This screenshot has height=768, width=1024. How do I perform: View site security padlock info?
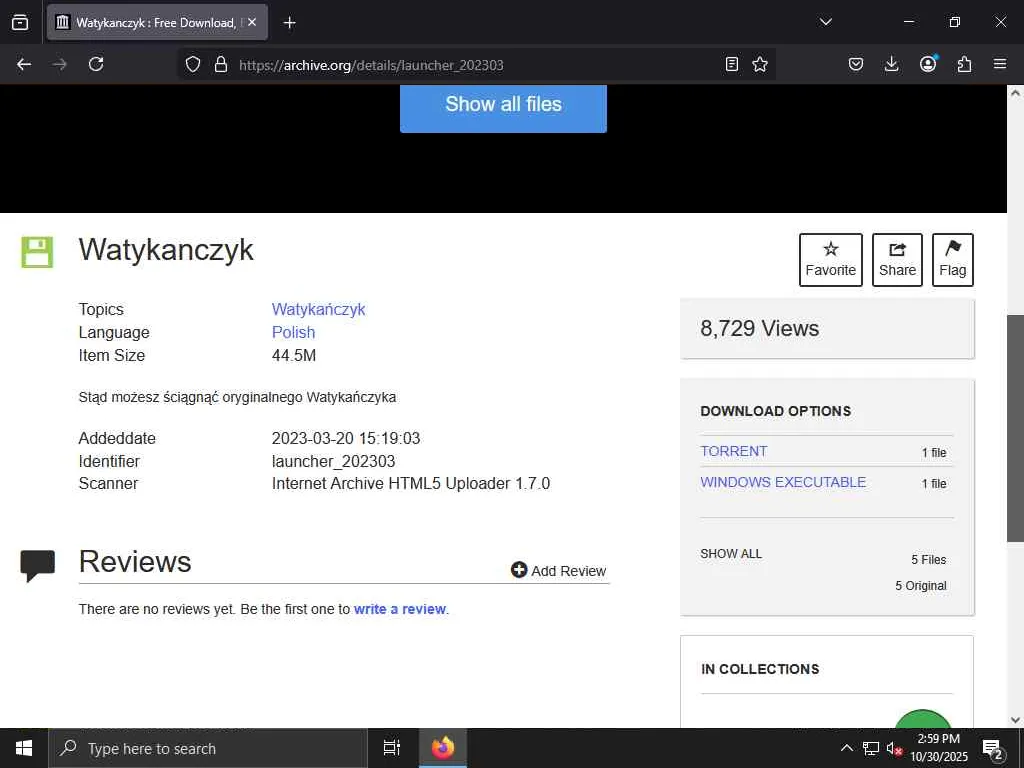pyautogui.click(x=221, y=64)
